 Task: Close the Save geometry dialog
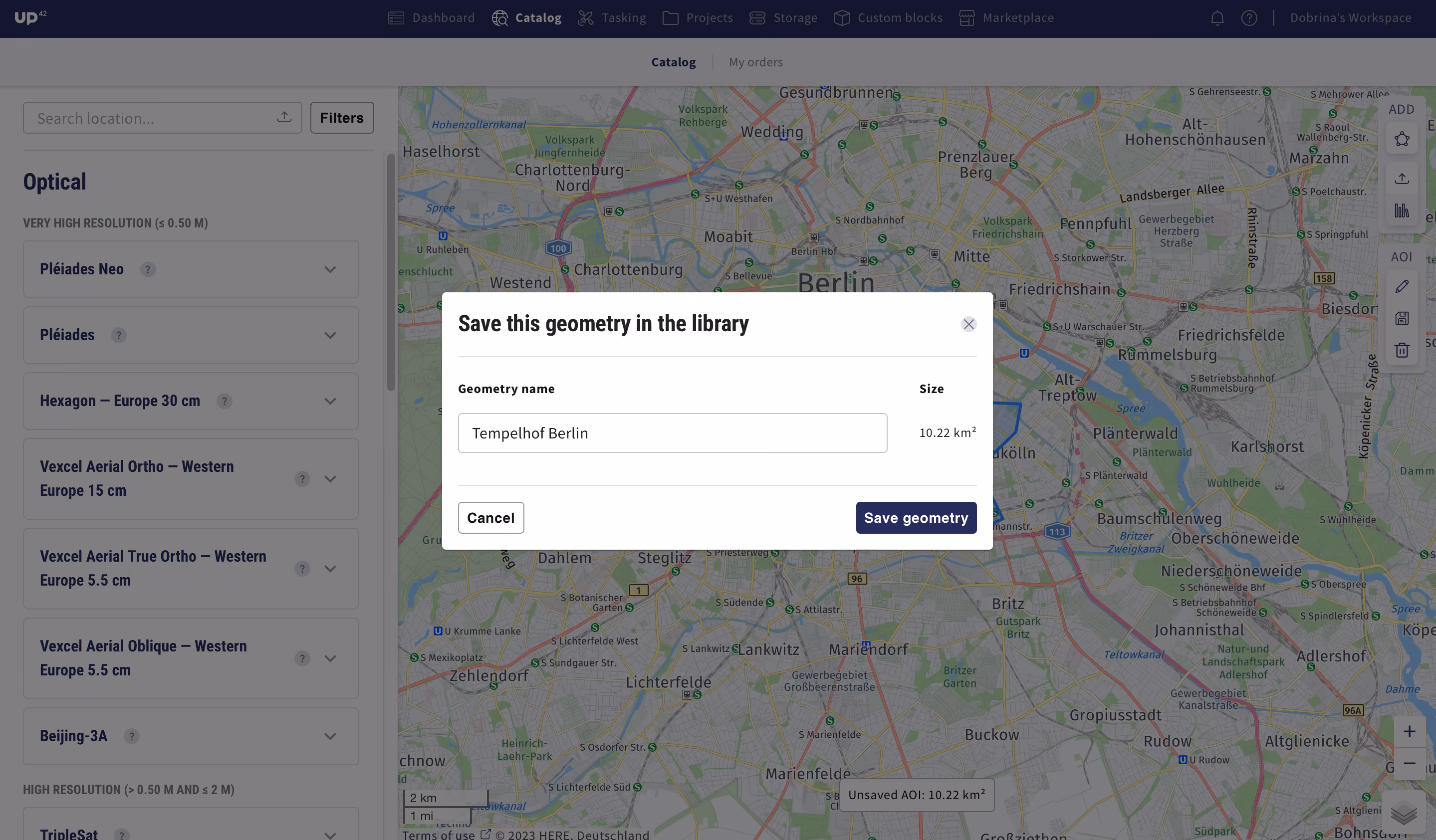(969, 324)
